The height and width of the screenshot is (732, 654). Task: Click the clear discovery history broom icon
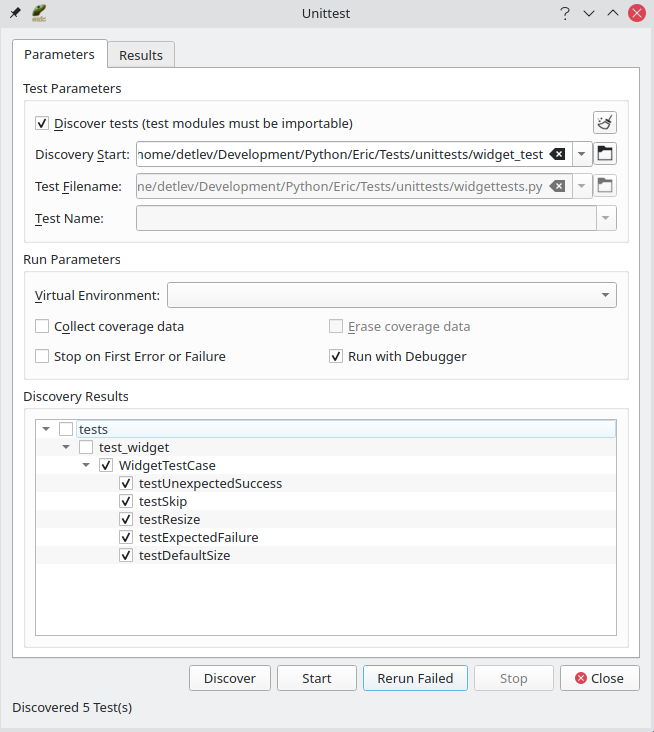(x=605, y=123)
